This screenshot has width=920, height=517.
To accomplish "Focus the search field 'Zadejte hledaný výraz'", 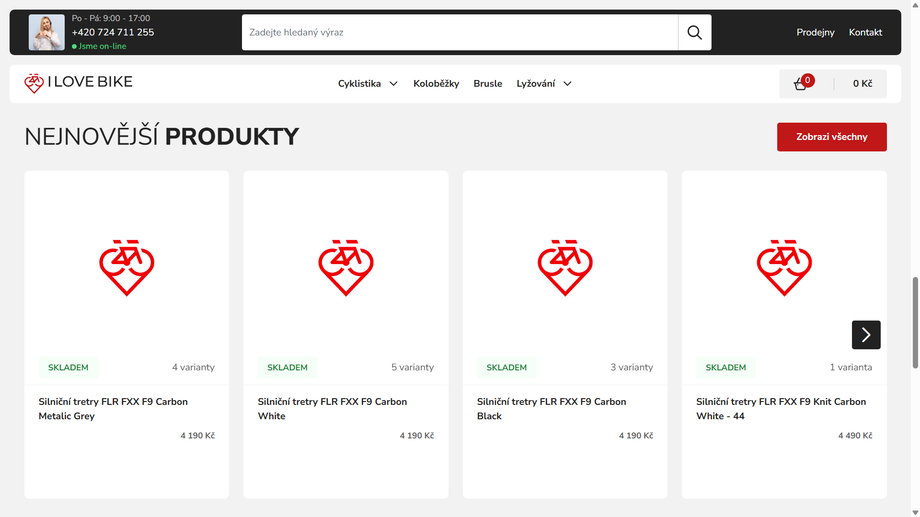I will tap(459, 33).
